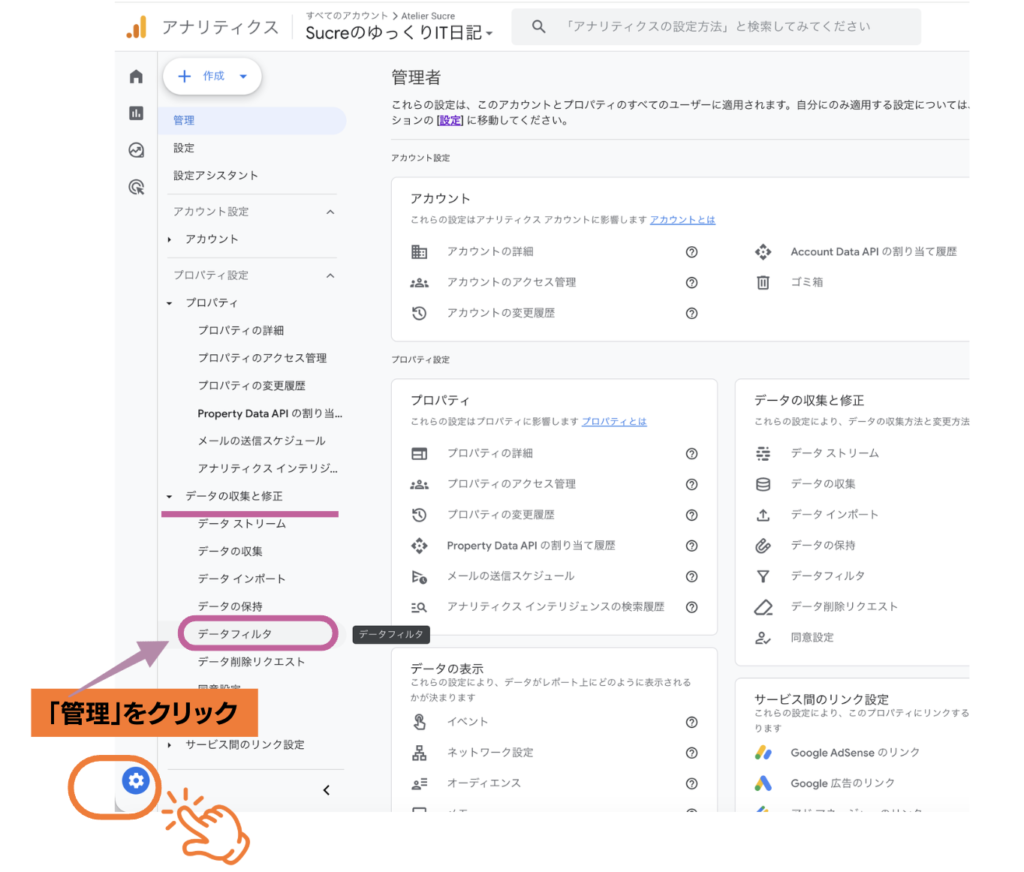Collapse the sidebar with the left arrow

326,790
